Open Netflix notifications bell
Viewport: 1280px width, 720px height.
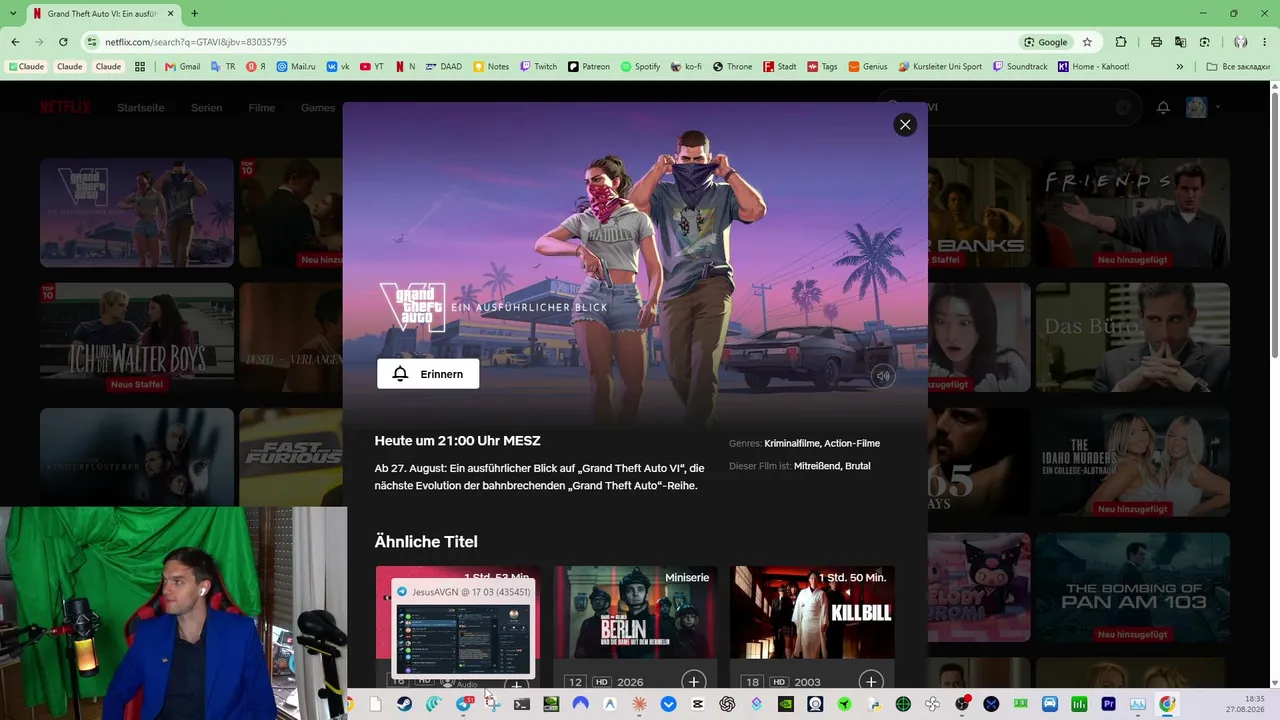[1163, 107]
